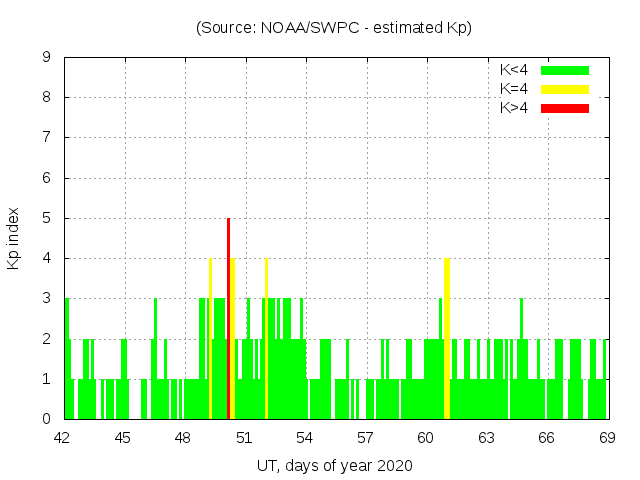This screenshot has height=480, width=640.
Task: Click the y-axis tick label 0
Action: [x=46, y=419]
